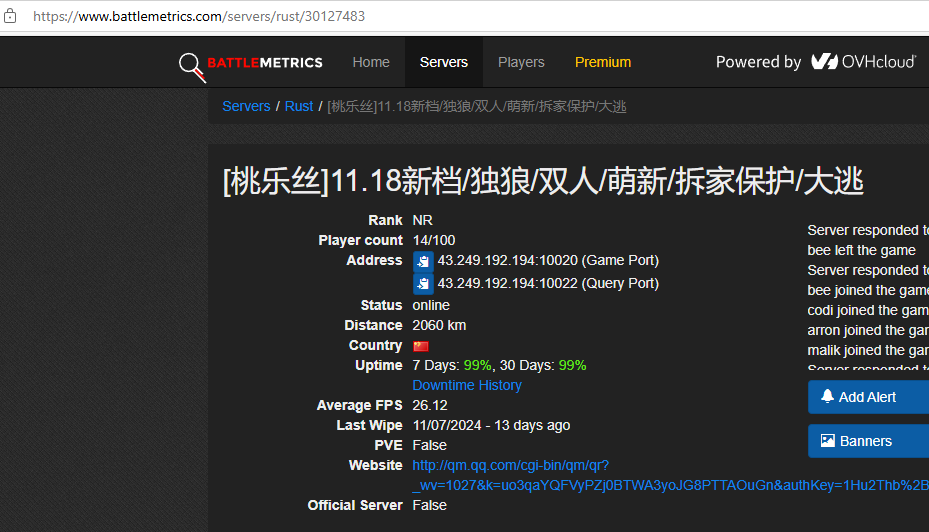This screenshot has height=532, width=929.
Task: Copy the Query Port address icon
Action: coord(424,284)
